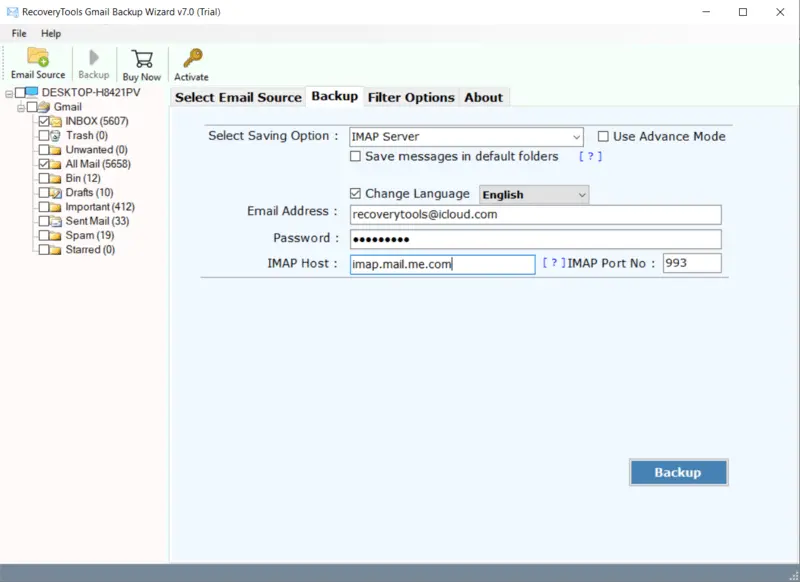
Task: Check Save messages in default folders
Action: coord(356,157)
